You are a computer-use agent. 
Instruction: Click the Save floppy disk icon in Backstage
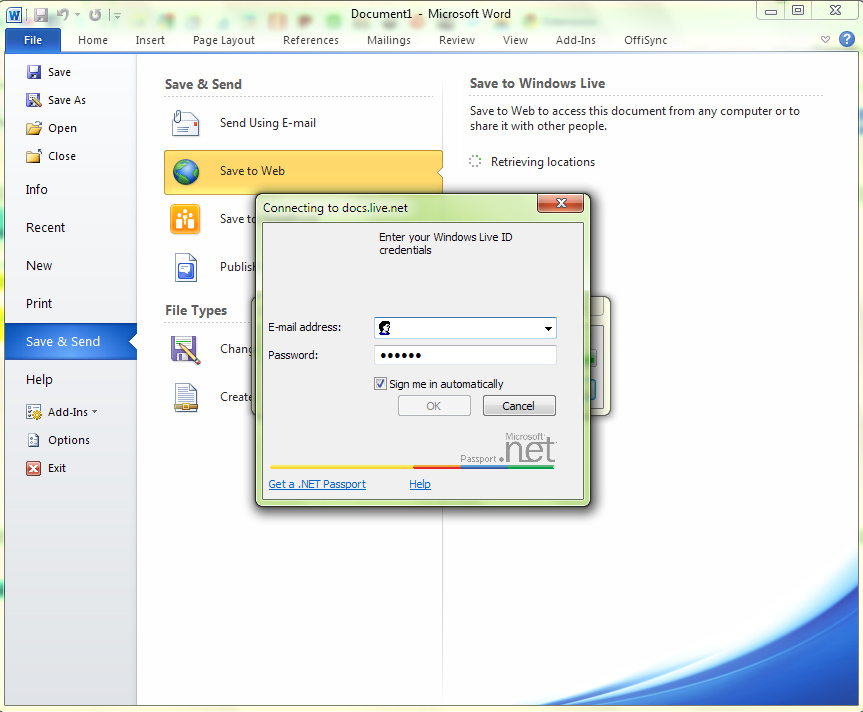[x=34, y=72]
